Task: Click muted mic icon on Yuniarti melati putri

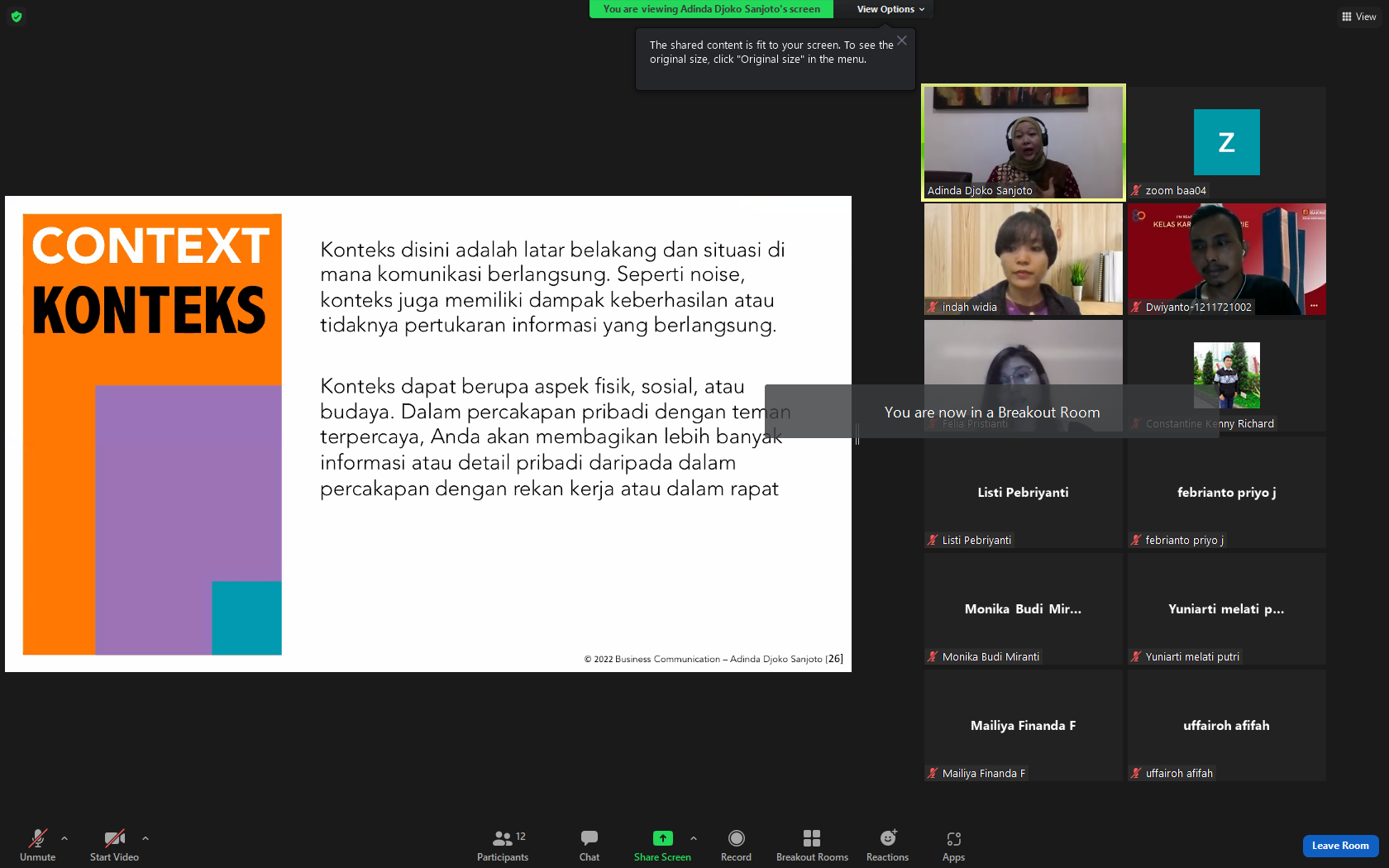Action: pyautogui.click(x=1137, y=657)
